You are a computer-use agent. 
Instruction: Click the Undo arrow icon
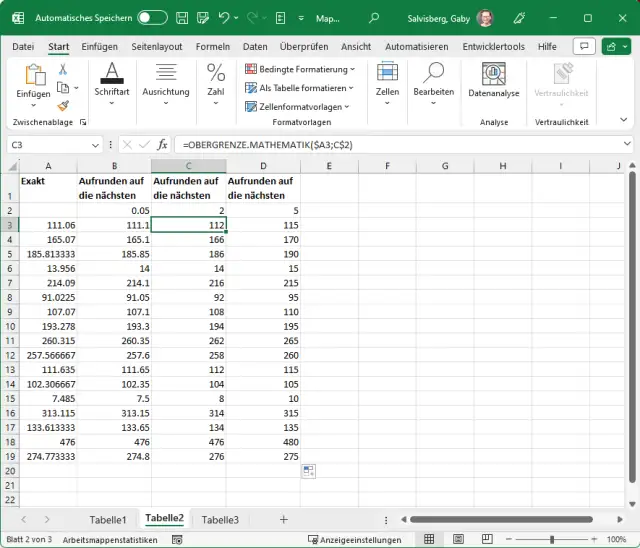(x=224, y=18)
